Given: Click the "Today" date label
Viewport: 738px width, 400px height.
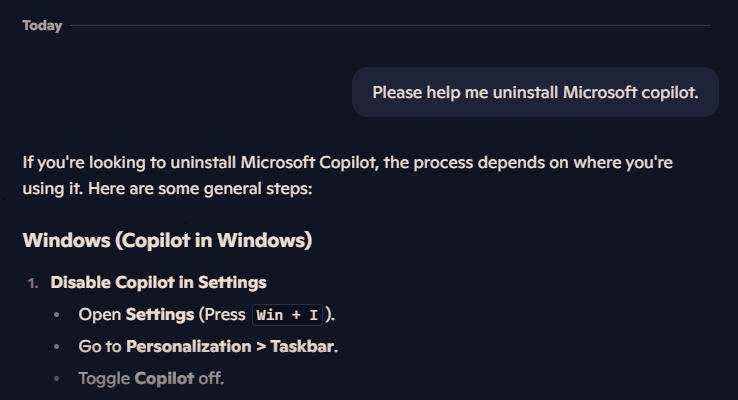Looking at the screenshot, I should [x=42, y=26].
